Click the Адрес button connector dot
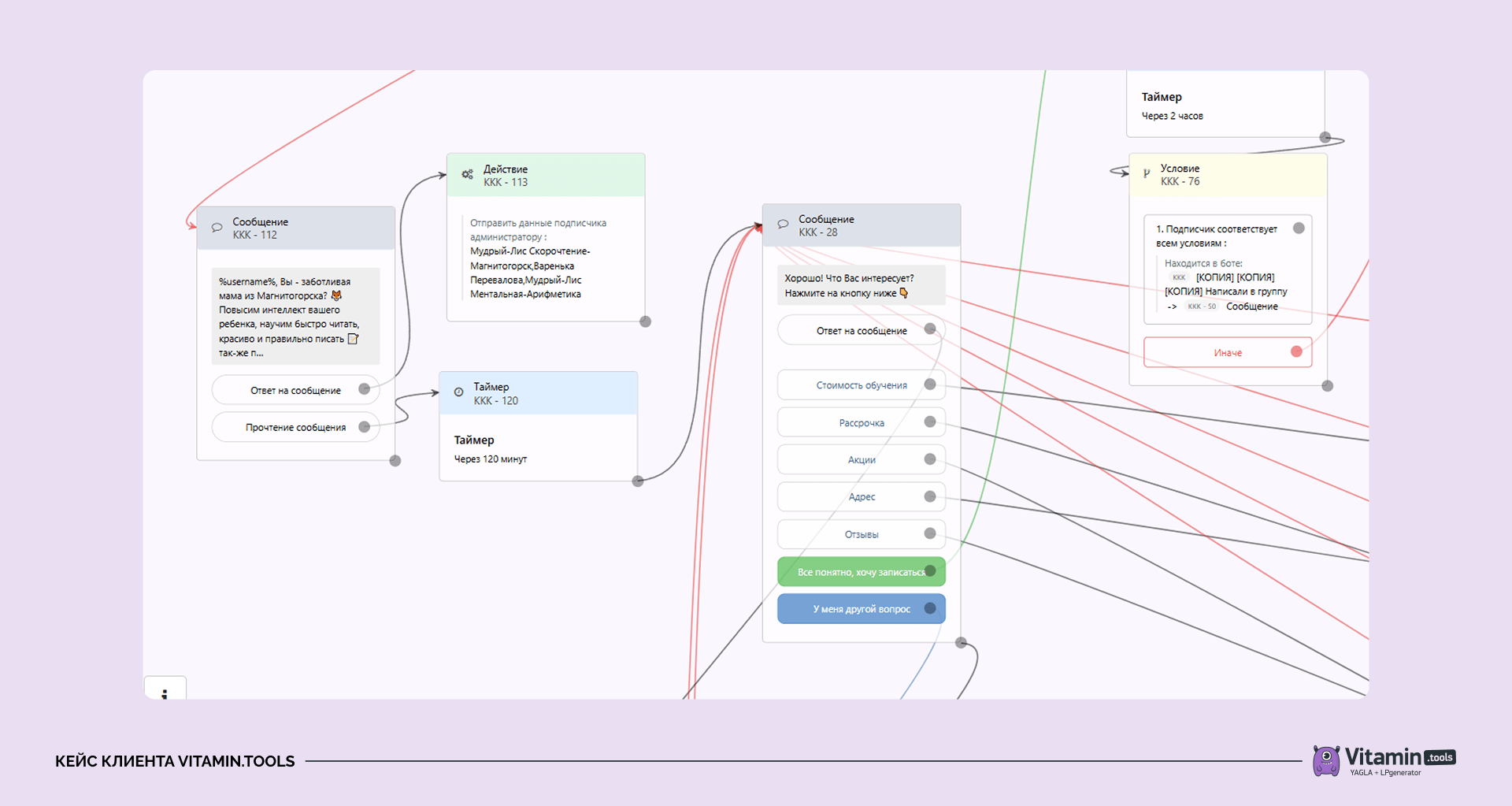 pos(930,496)
